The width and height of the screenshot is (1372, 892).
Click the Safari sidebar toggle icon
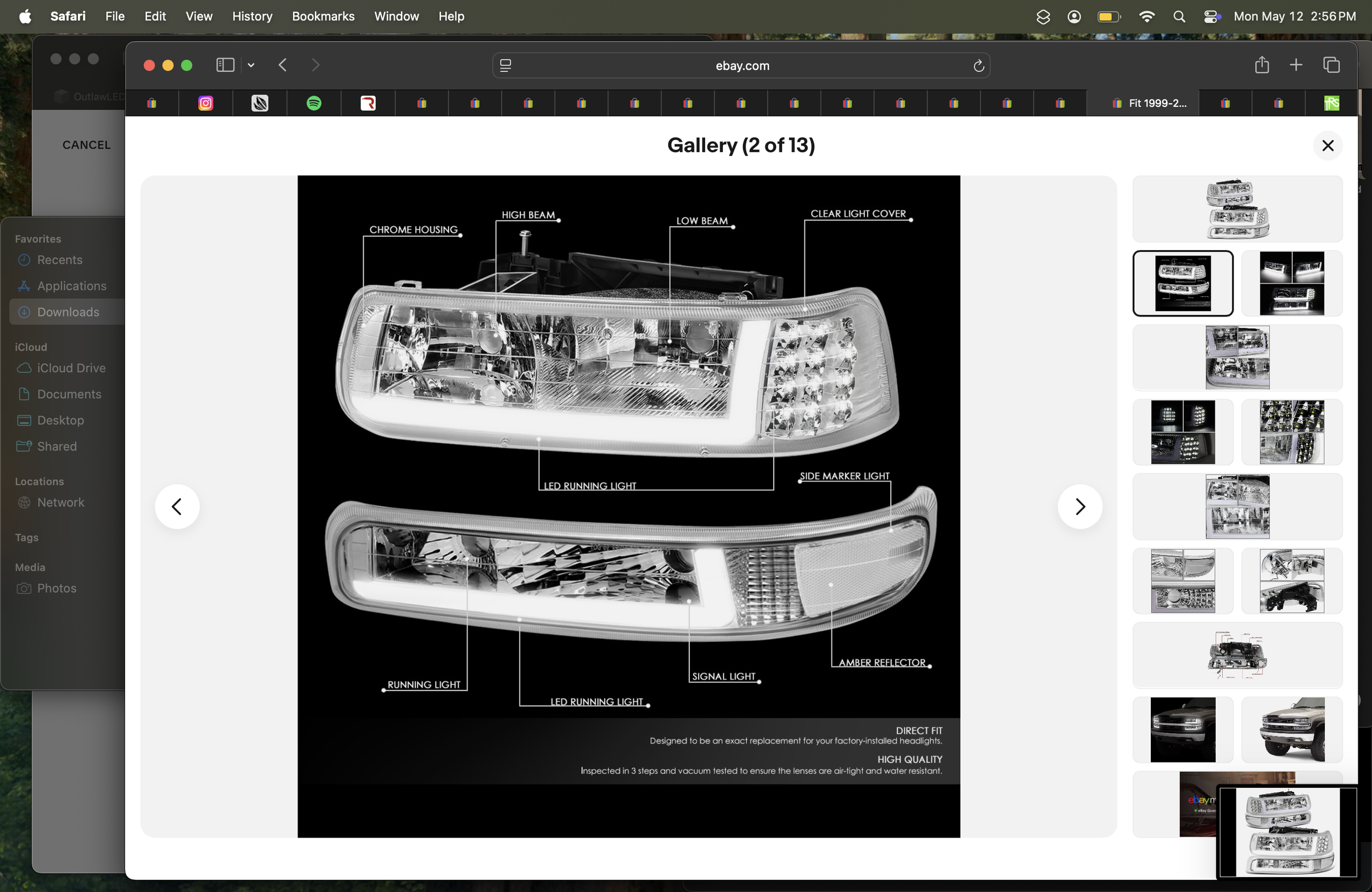click(x=225, y=65)
